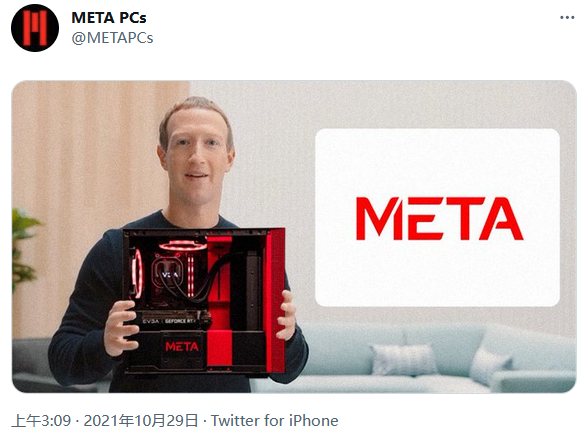Click the EVGA GeForce RTX card label
587x441 pixels.
pos(169,321)
